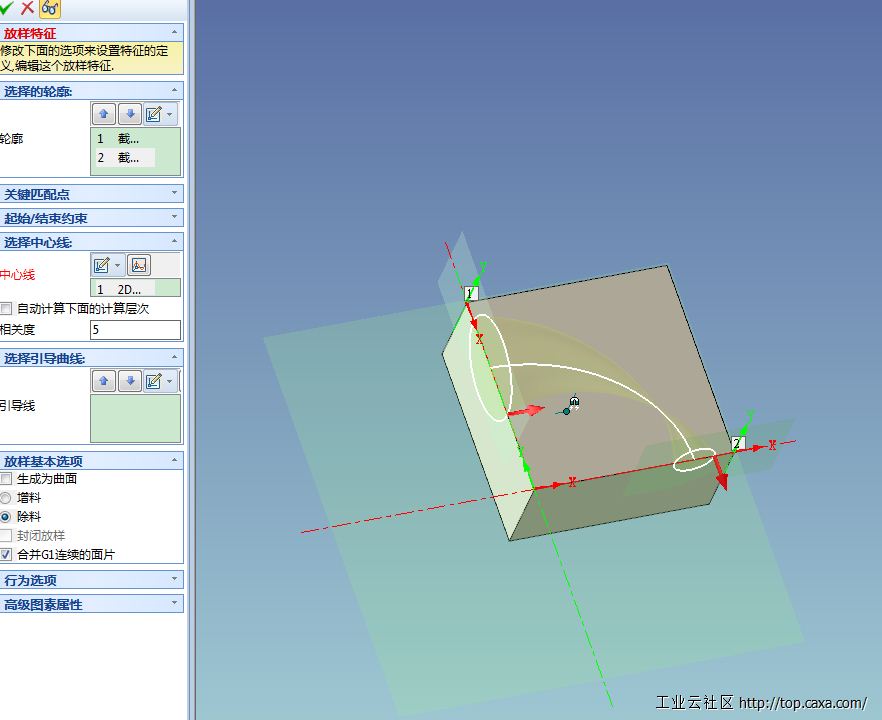
Task: Toggle the preview glasses icon
Action: coord(50,8)
